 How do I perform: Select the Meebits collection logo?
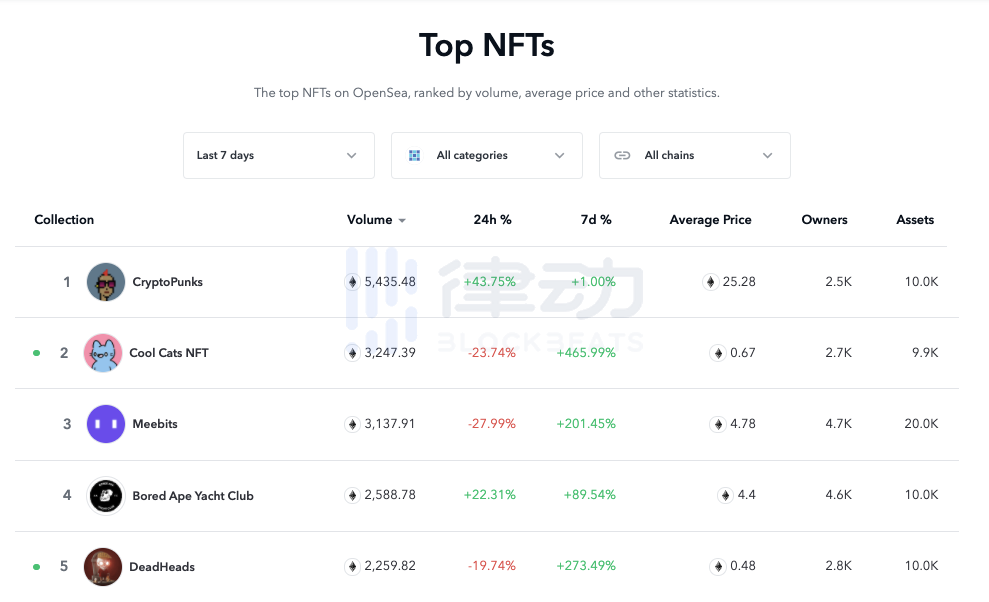(105, 423)
